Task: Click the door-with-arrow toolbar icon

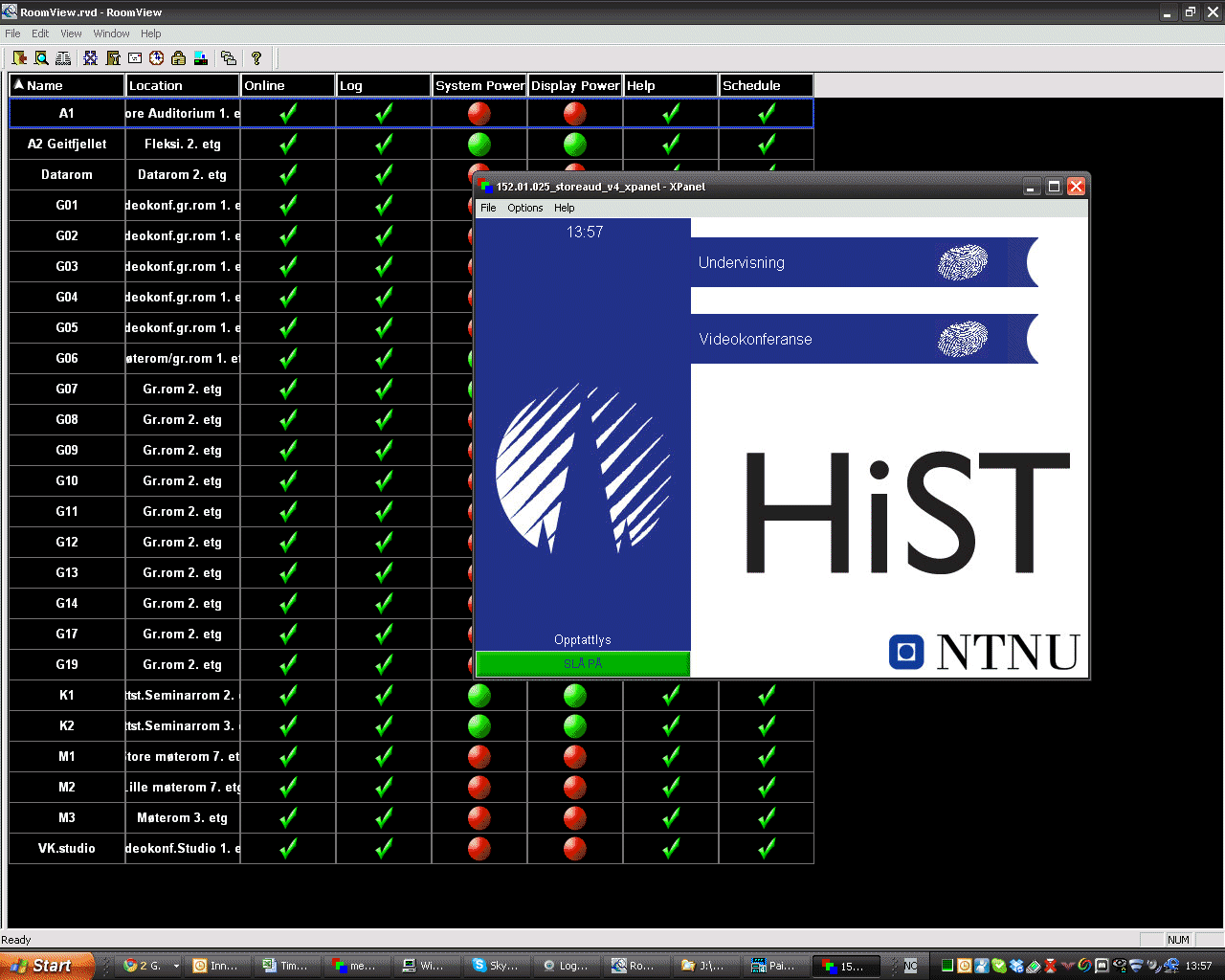Action: [x=19, y=58]
